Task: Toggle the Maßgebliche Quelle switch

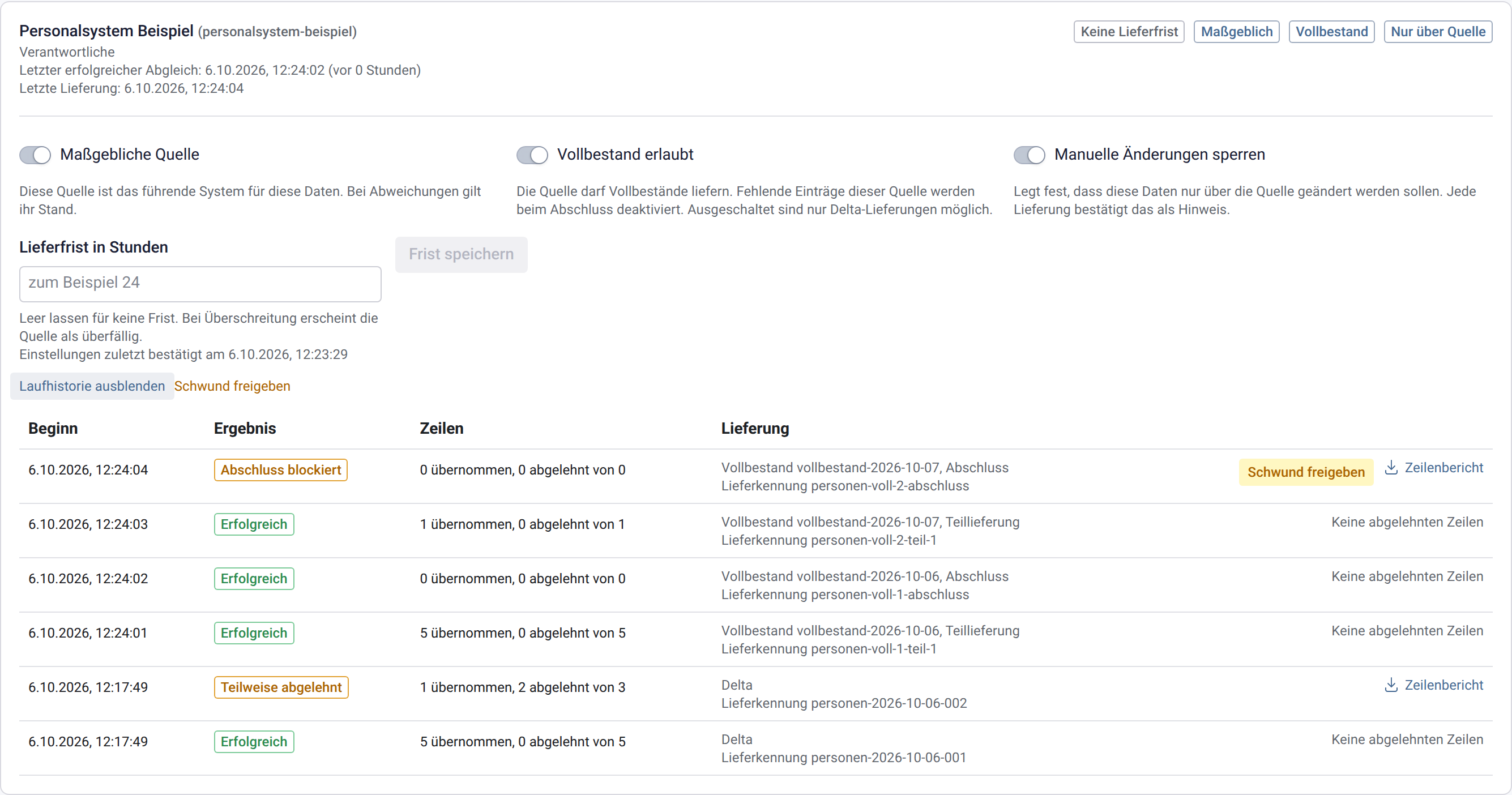Action: point(35,155)
